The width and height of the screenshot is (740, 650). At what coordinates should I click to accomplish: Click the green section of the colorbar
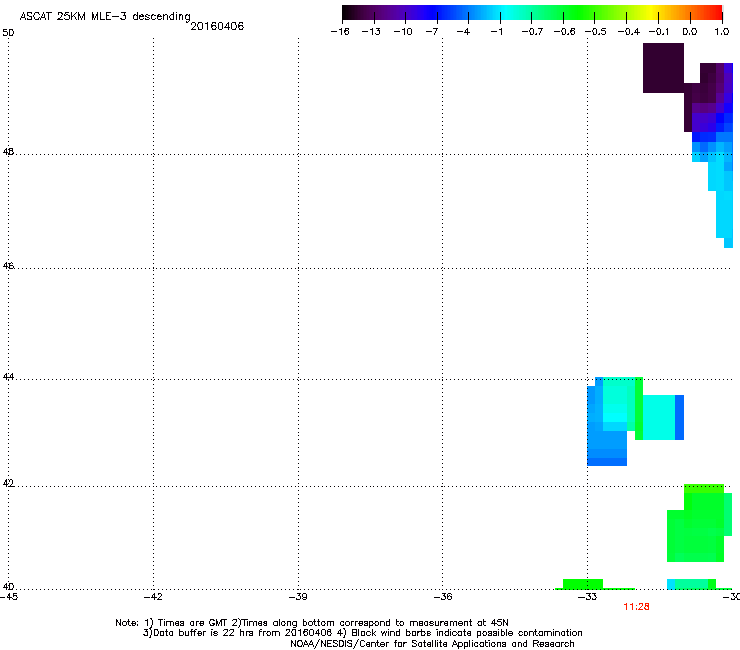tap(578, 12)
